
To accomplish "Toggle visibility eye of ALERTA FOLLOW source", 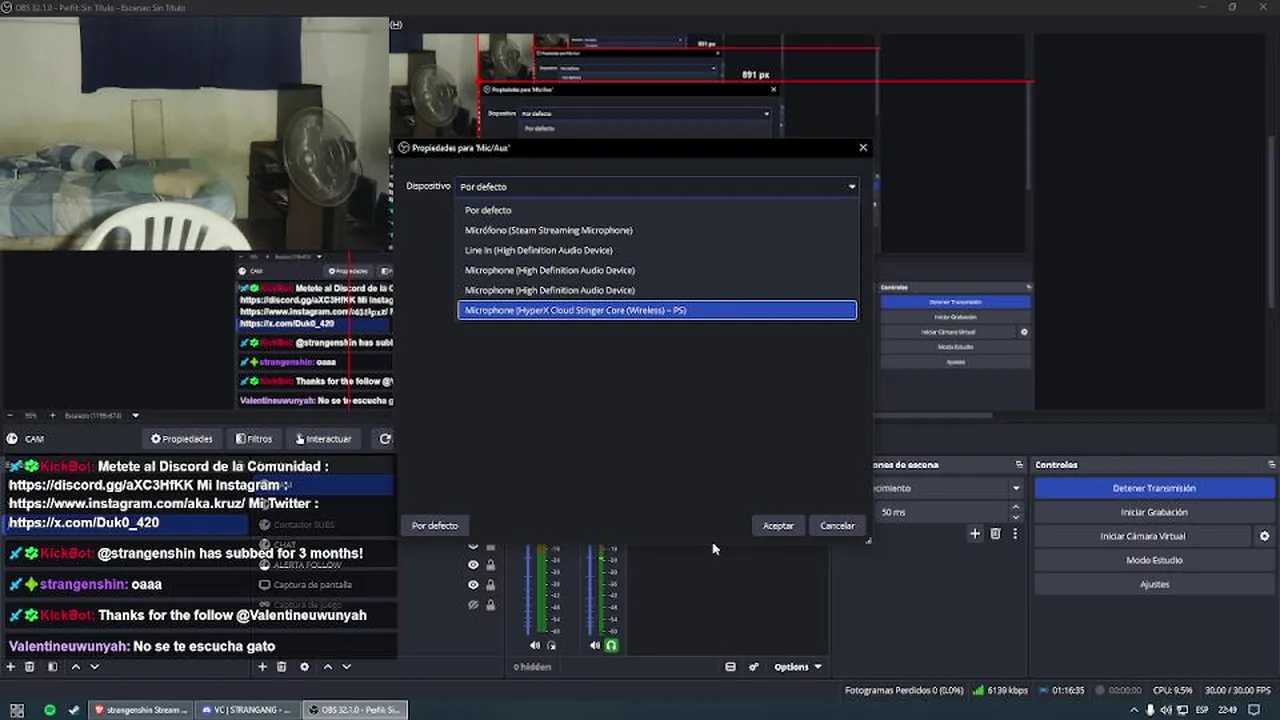I will 473,565.
